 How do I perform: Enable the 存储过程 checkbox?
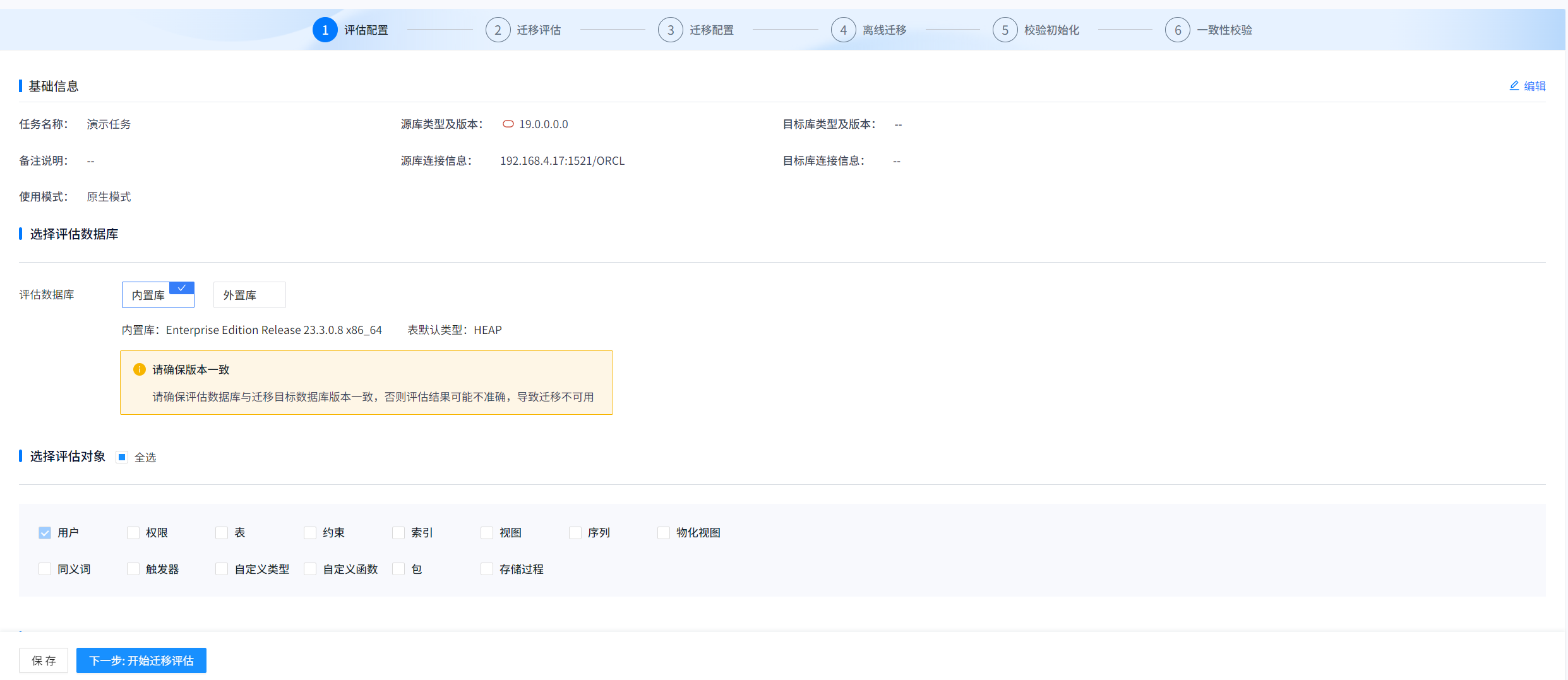pos(487,569)
